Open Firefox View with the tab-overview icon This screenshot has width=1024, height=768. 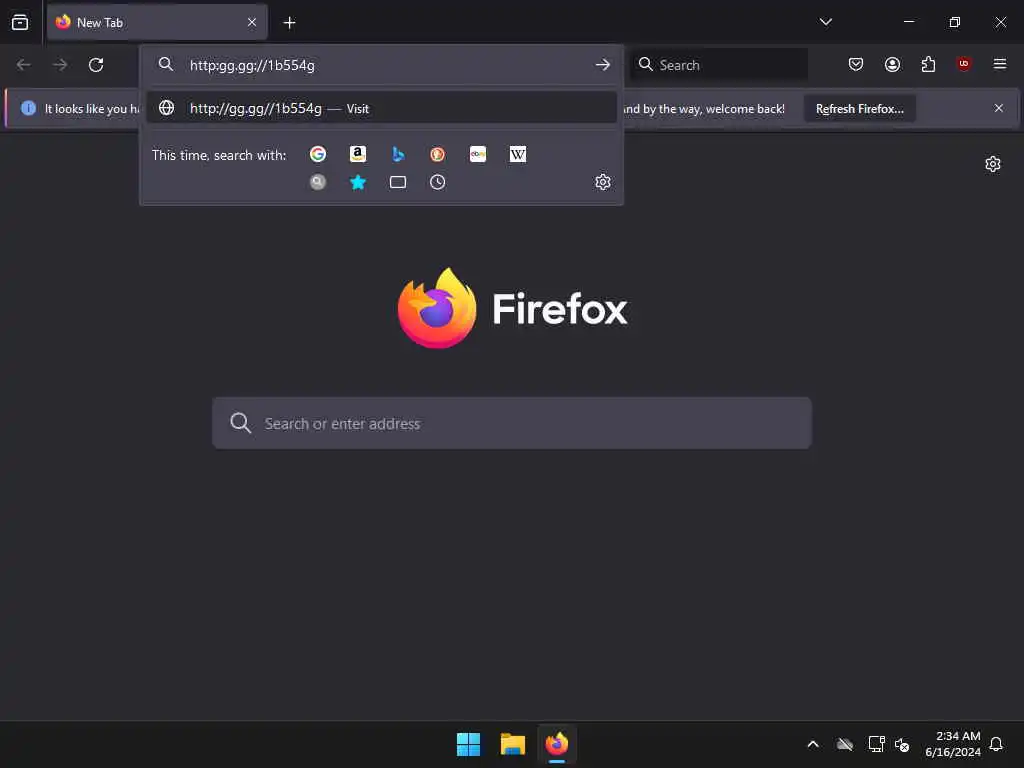point(20,22)
